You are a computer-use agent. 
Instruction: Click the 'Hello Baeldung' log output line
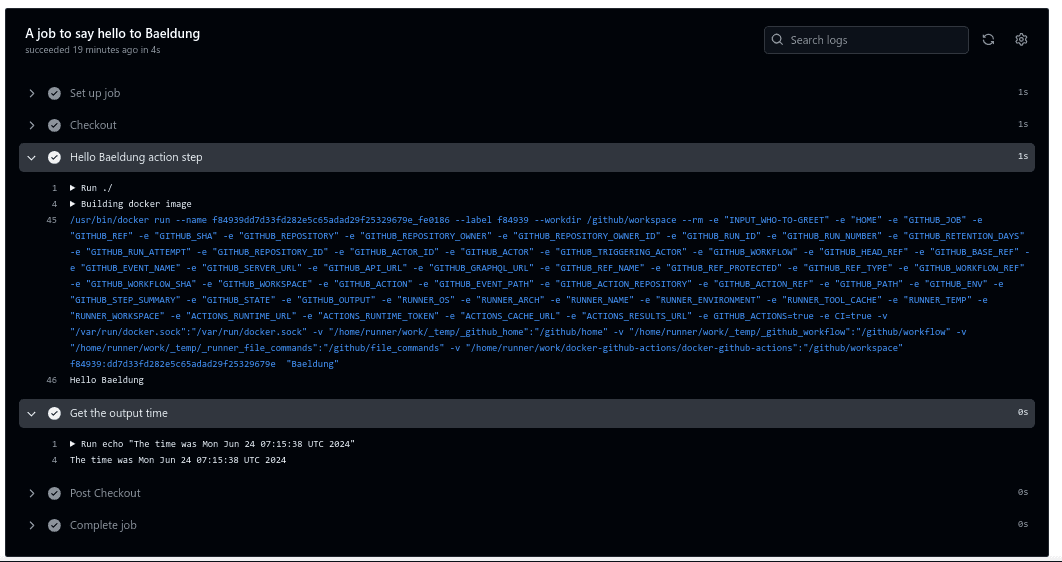click(106, 381)
